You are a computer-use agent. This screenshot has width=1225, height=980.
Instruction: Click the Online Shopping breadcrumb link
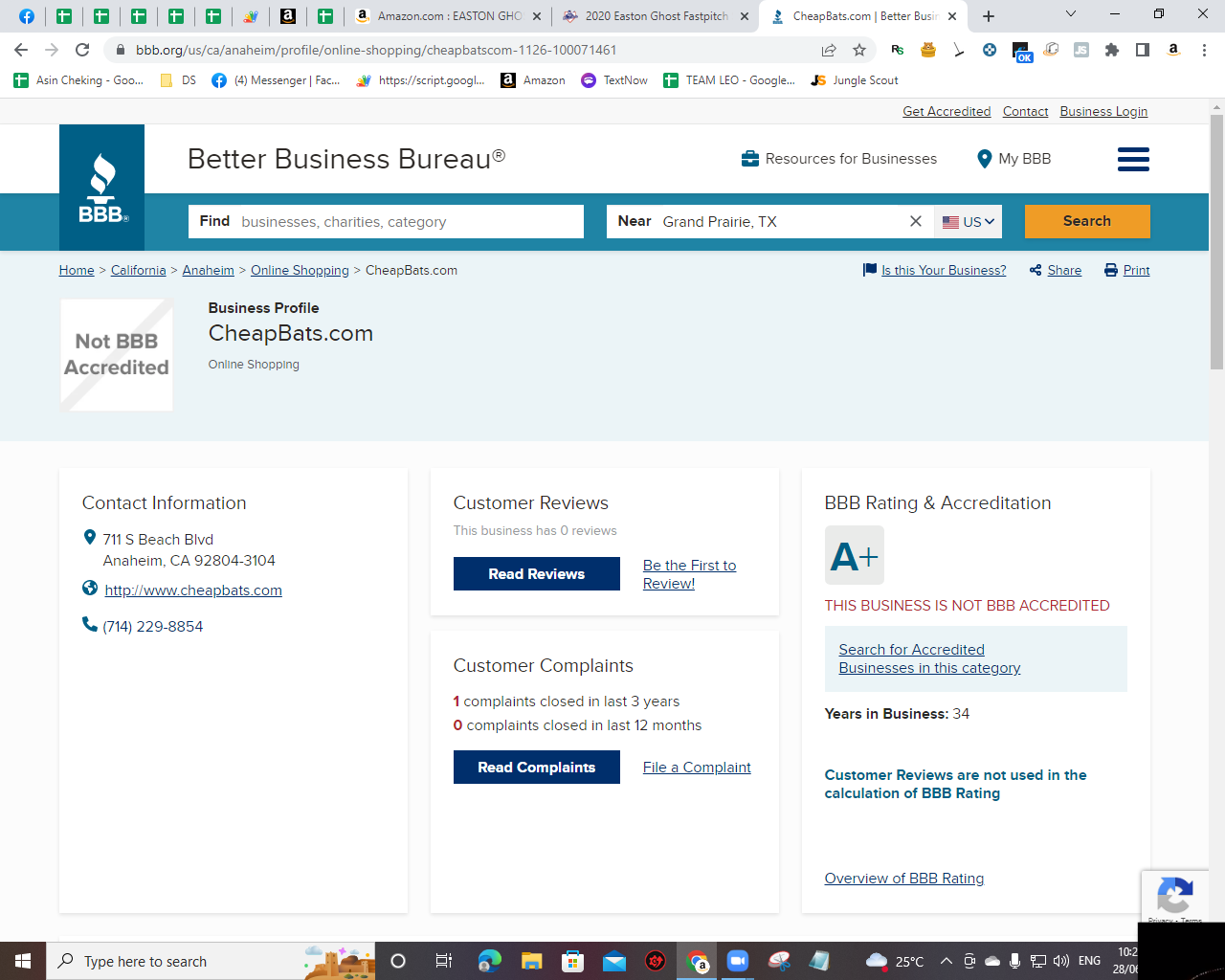[x=300, y=271]
